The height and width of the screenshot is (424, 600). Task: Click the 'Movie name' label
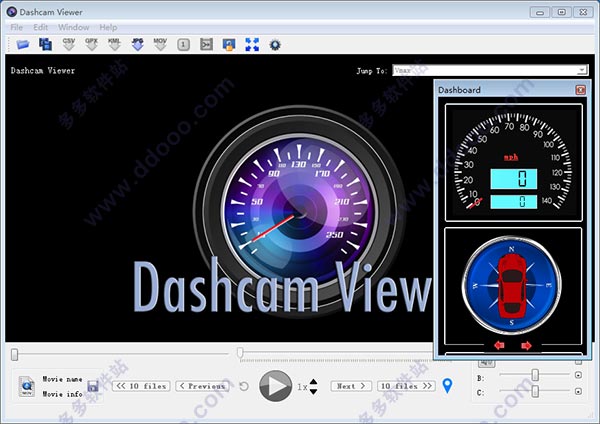62,379
